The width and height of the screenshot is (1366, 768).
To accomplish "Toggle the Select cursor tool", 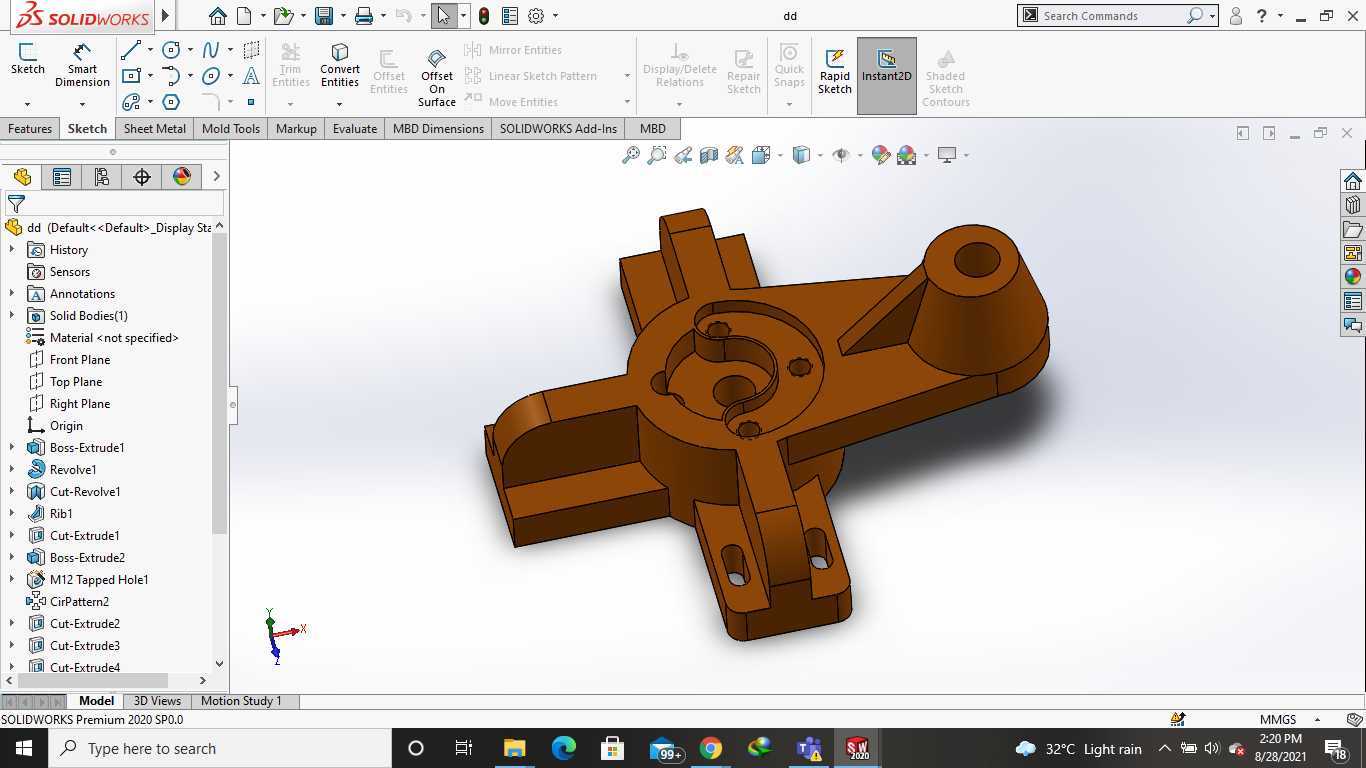I will pos(444,16).
